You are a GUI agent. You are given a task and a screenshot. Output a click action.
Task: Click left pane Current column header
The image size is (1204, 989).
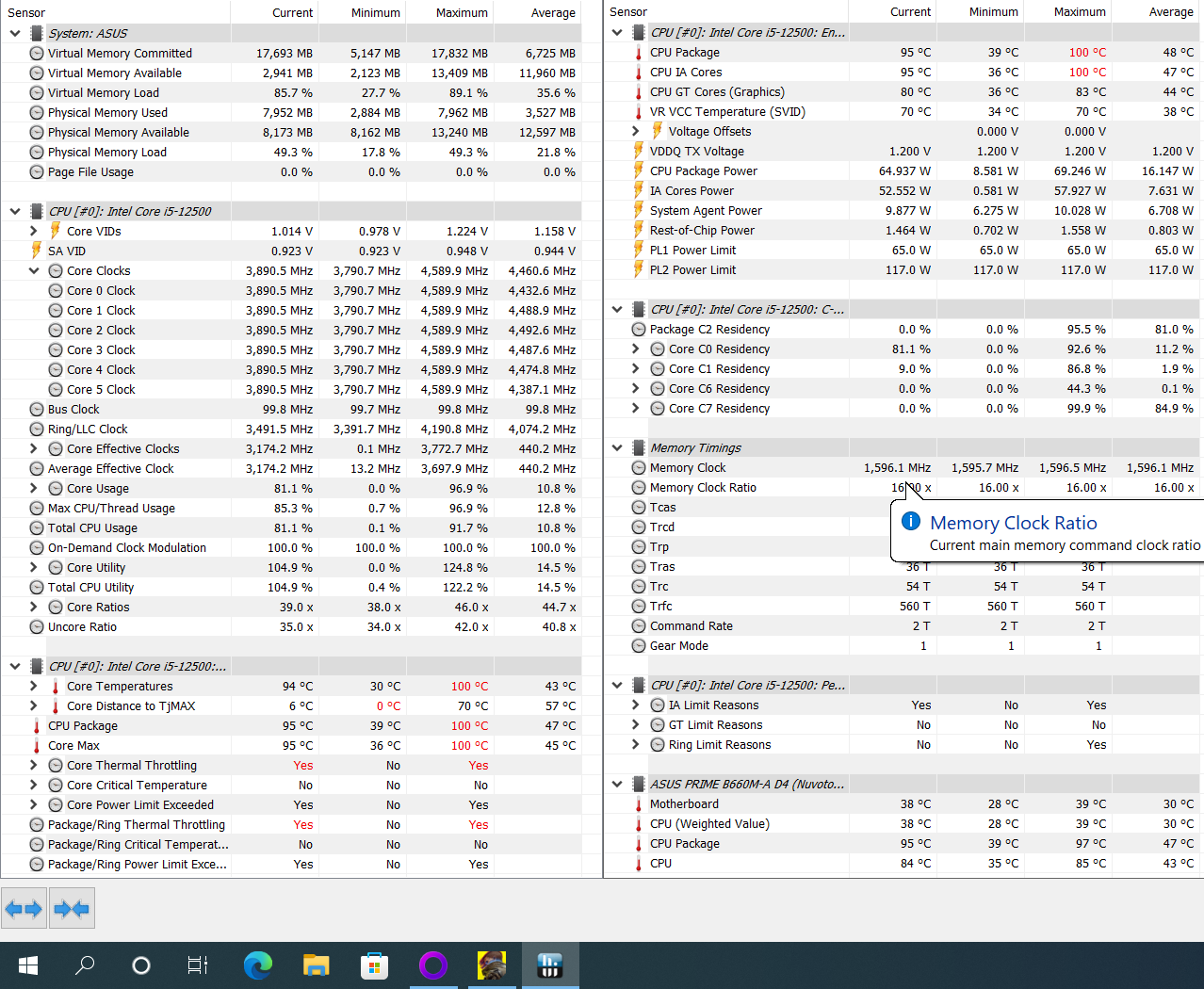[275, 12]
